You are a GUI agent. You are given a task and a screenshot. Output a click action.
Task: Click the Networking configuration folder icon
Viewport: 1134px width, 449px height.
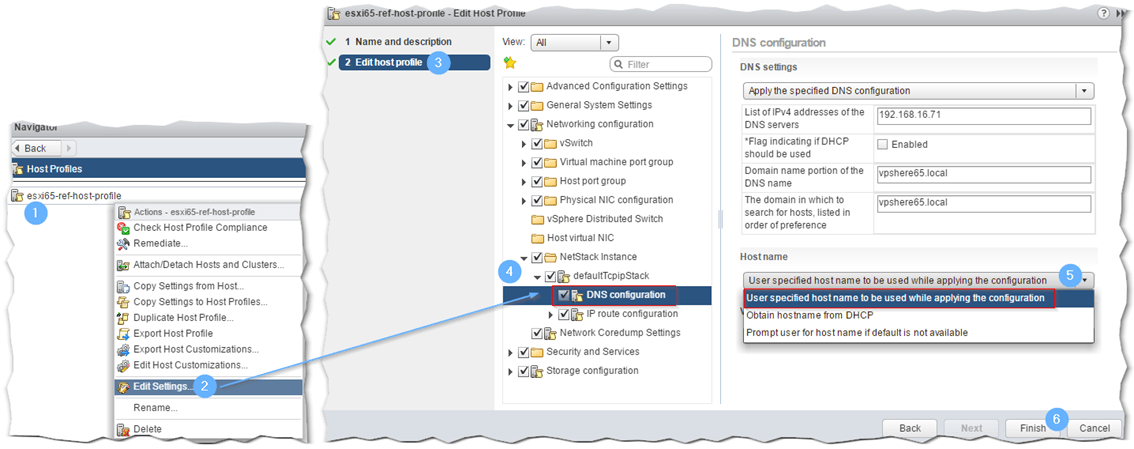click(537, 124)
